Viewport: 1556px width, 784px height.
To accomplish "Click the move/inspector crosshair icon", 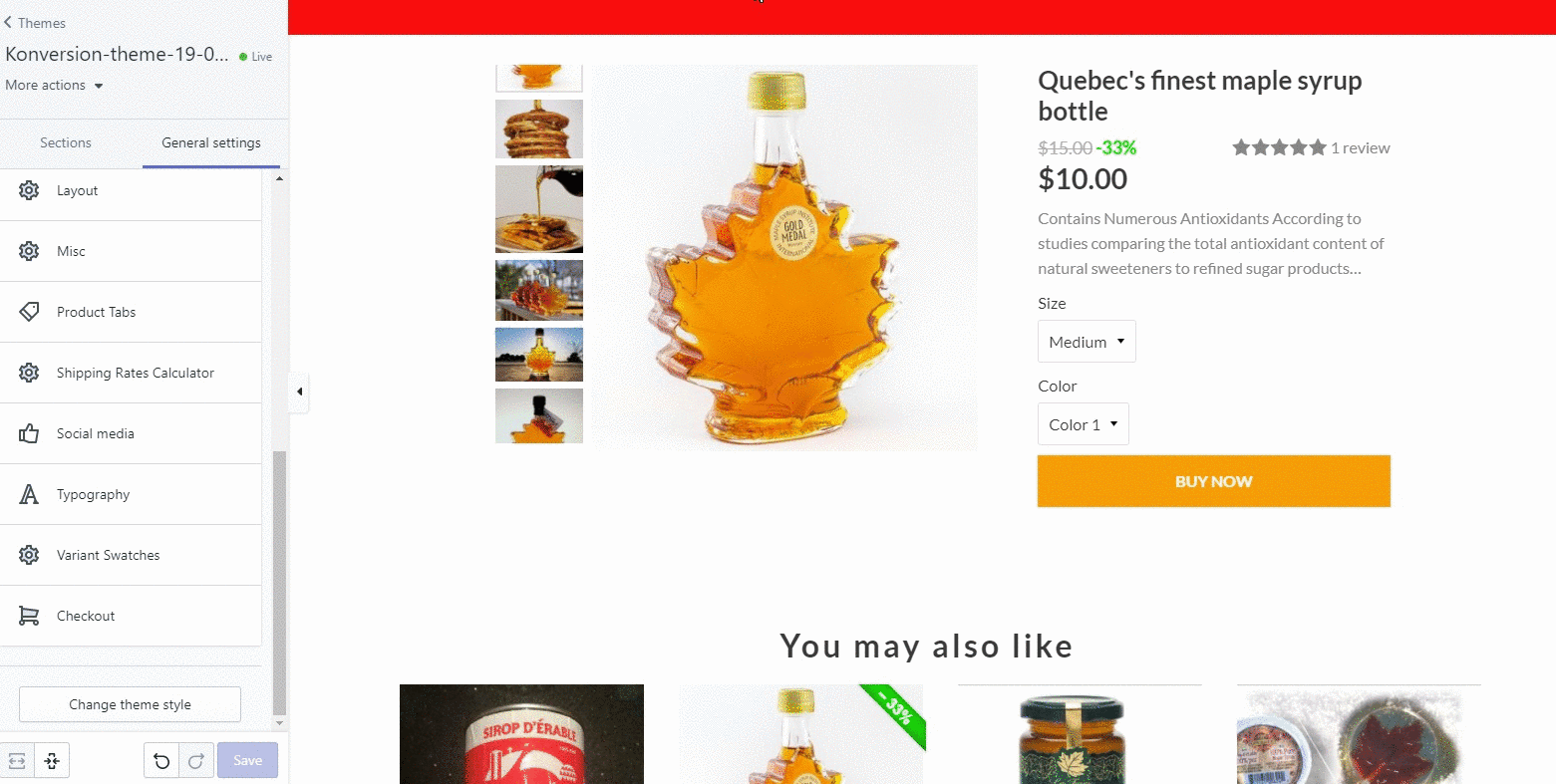I will pos(52,761).
